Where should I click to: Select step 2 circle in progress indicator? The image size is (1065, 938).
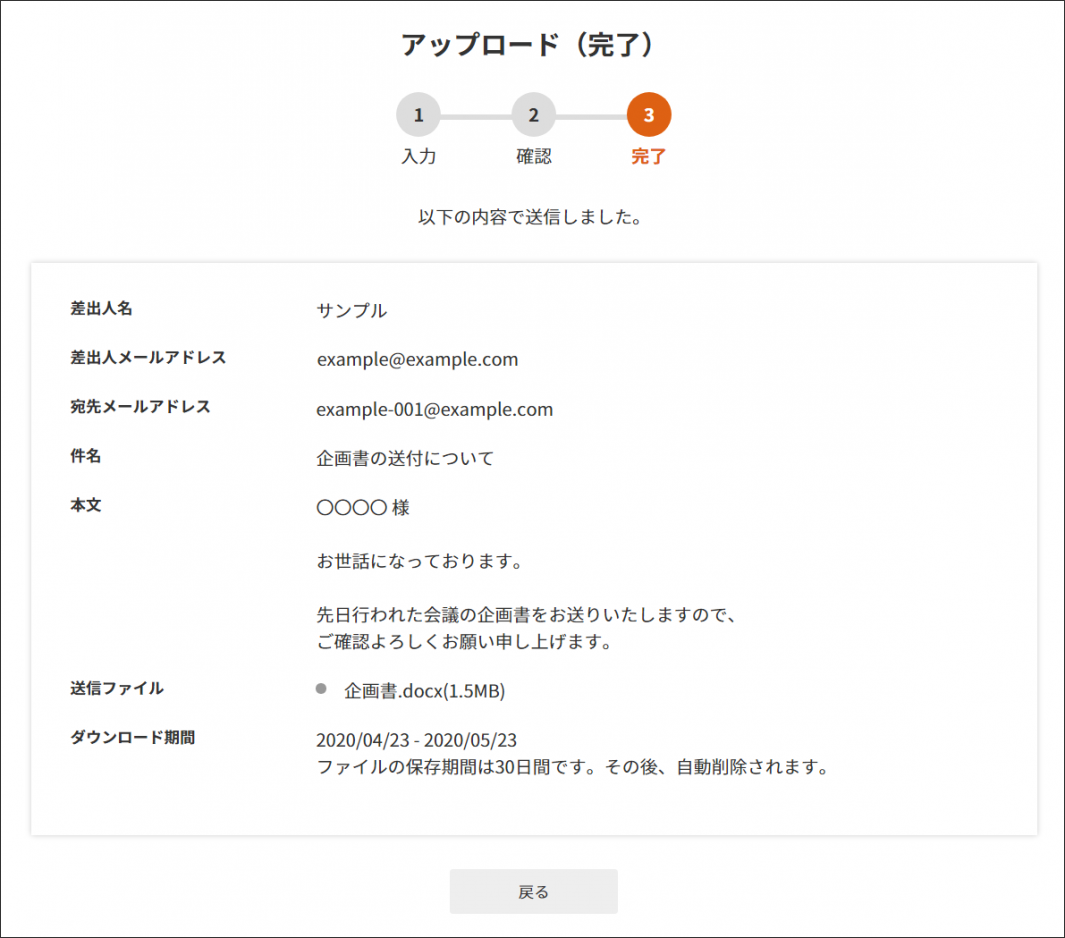(x=533, y=115)
